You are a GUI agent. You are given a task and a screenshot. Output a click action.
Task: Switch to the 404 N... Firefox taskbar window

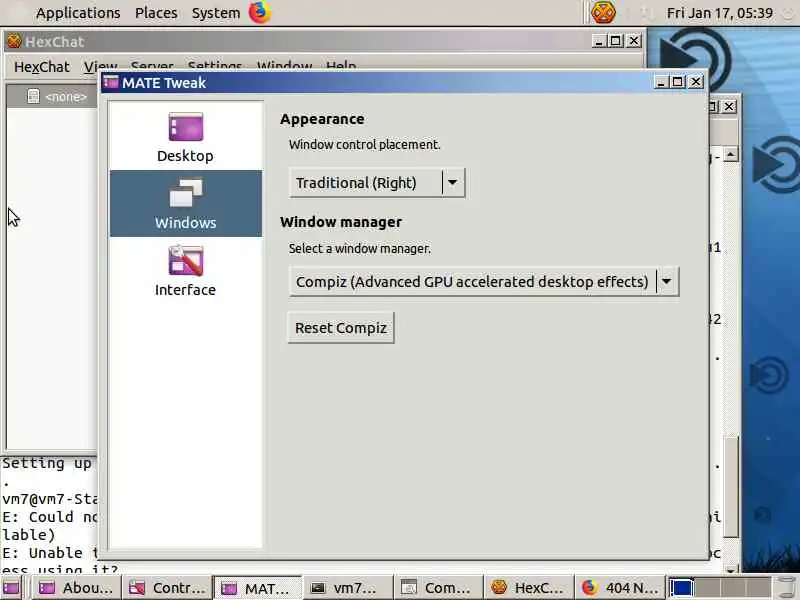[620, 588]
